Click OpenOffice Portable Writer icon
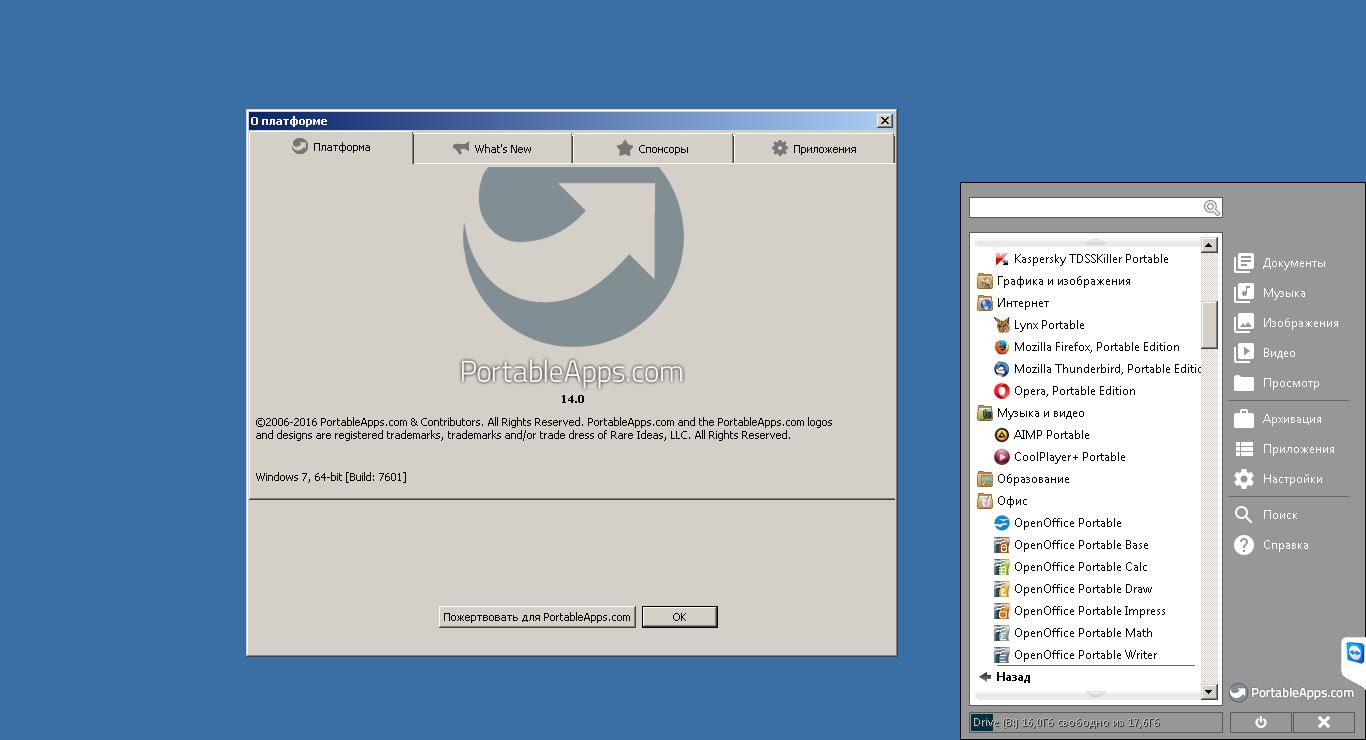The height and width of the screenshot is (740, 1366). (1001, 655)
